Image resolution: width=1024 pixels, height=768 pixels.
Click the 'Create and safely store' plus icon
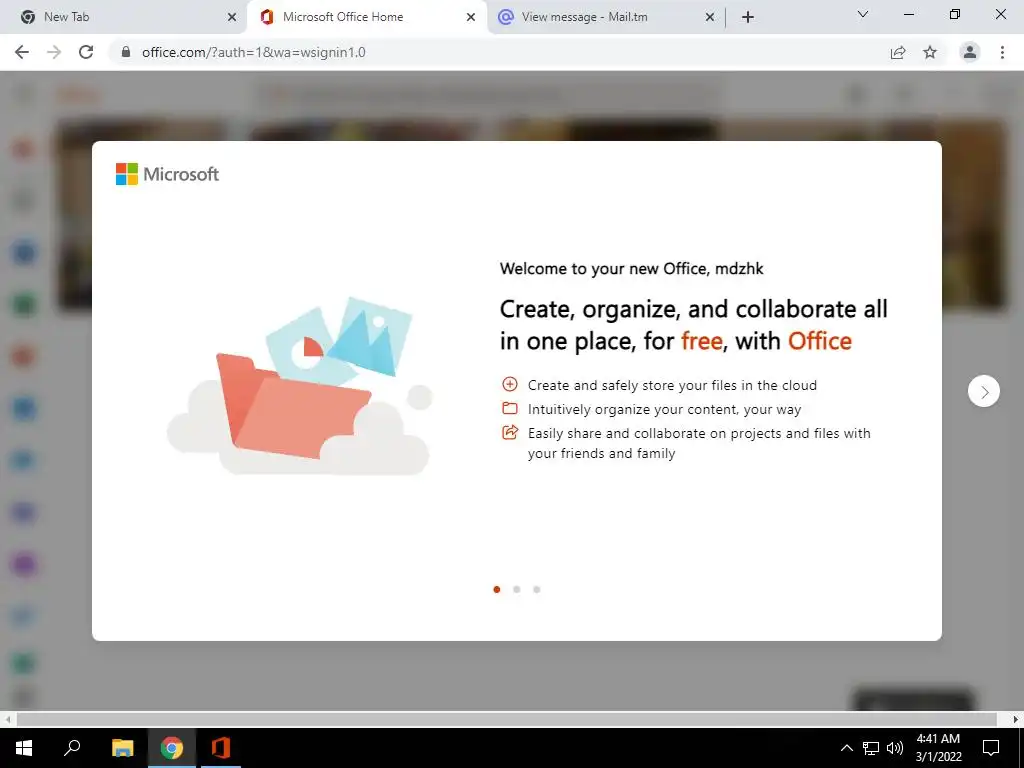pos(509,384)
